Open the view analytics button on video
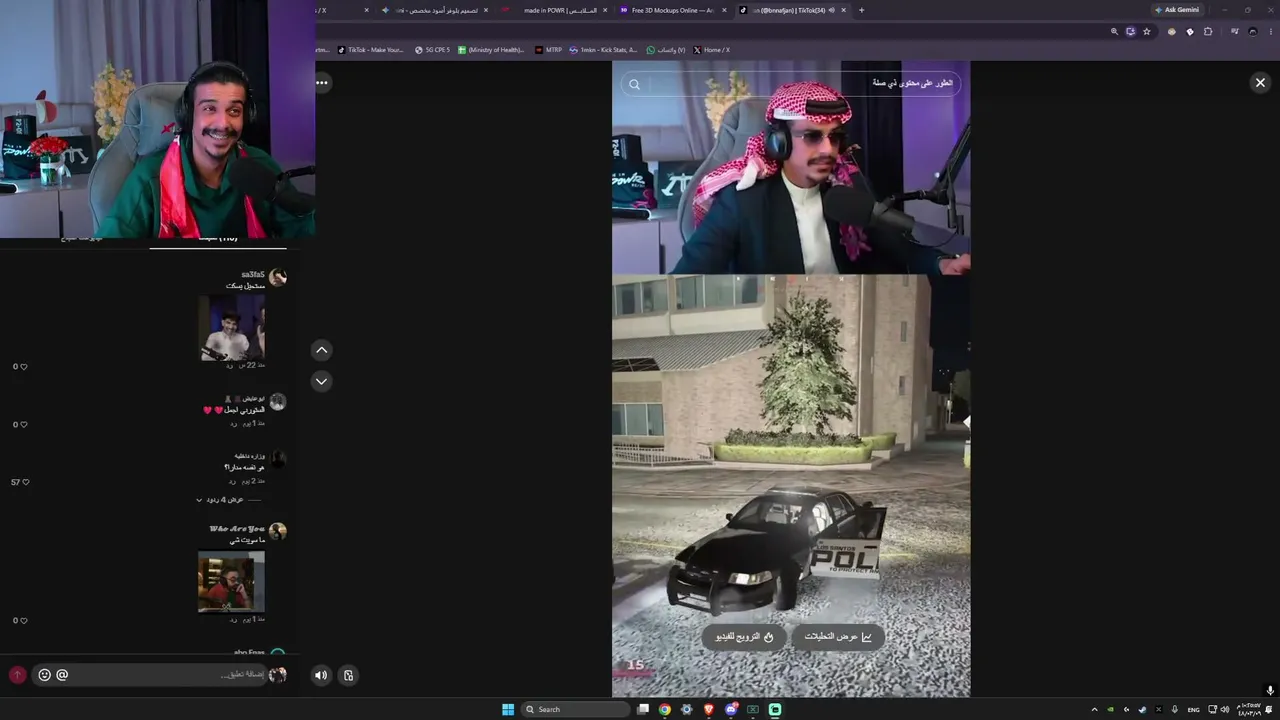1280x720 pixels. tap(838, 637)
